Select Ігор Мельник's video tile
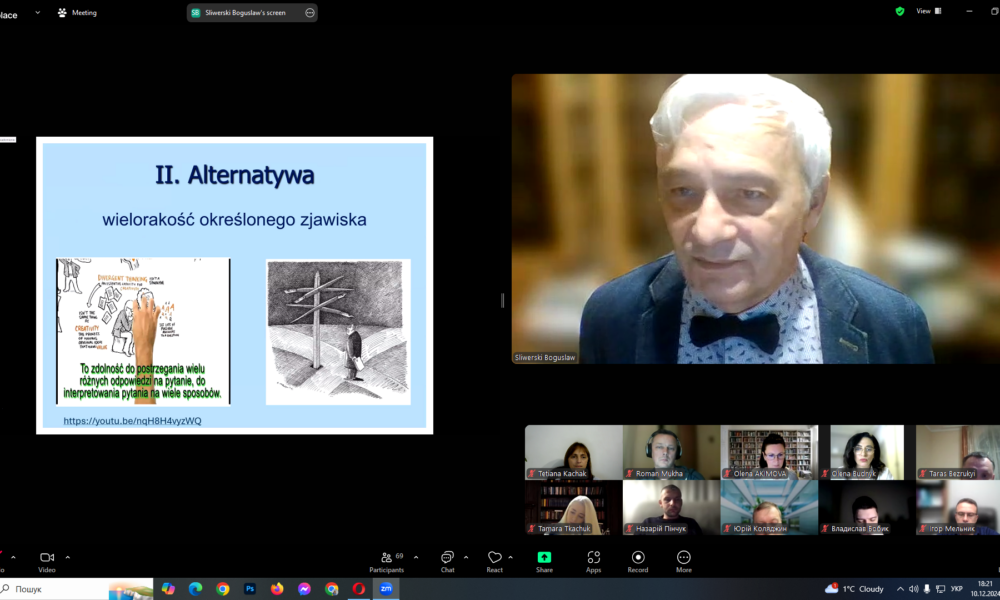Screen dimensions: 1000x600 958,508
